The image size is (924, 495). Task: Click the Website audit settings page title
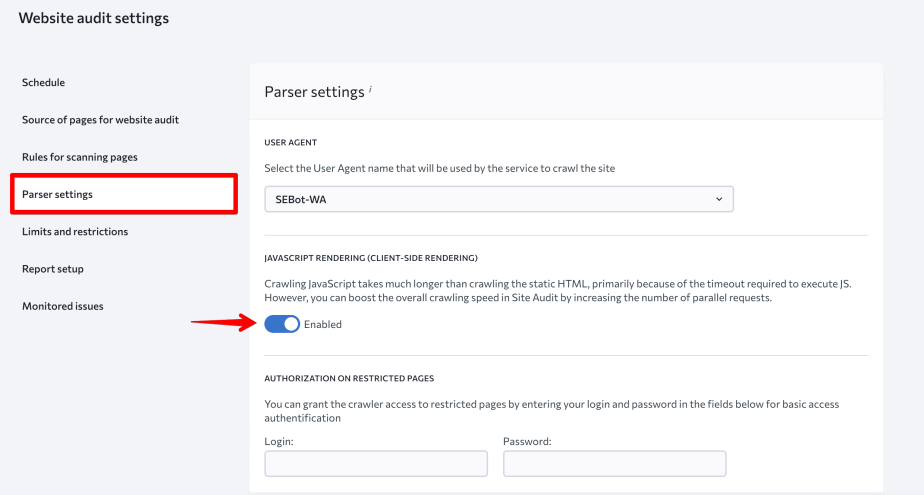[x=94, y=18]
